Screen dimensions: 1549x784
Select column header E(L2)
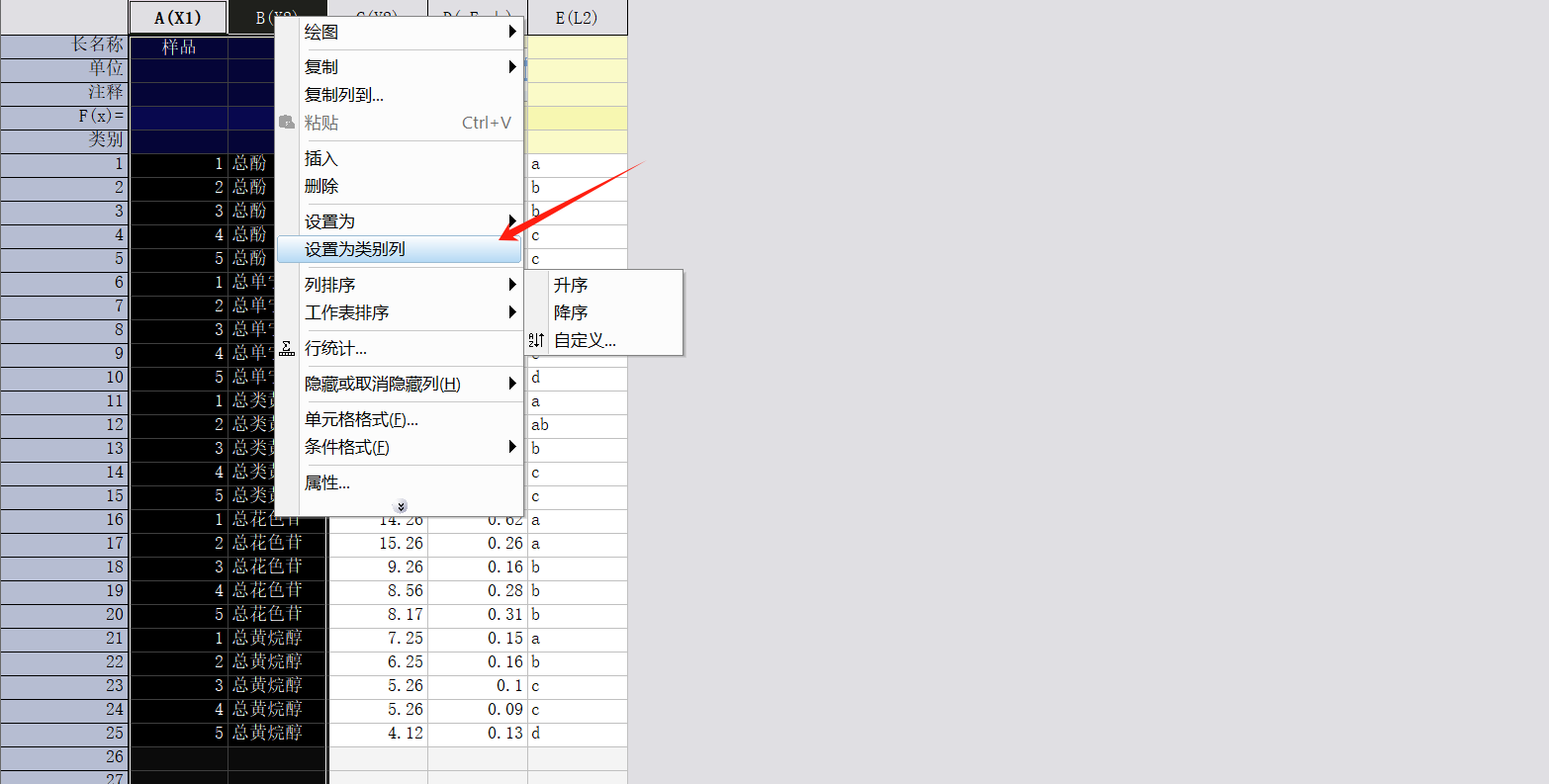(x=577, y=18)
